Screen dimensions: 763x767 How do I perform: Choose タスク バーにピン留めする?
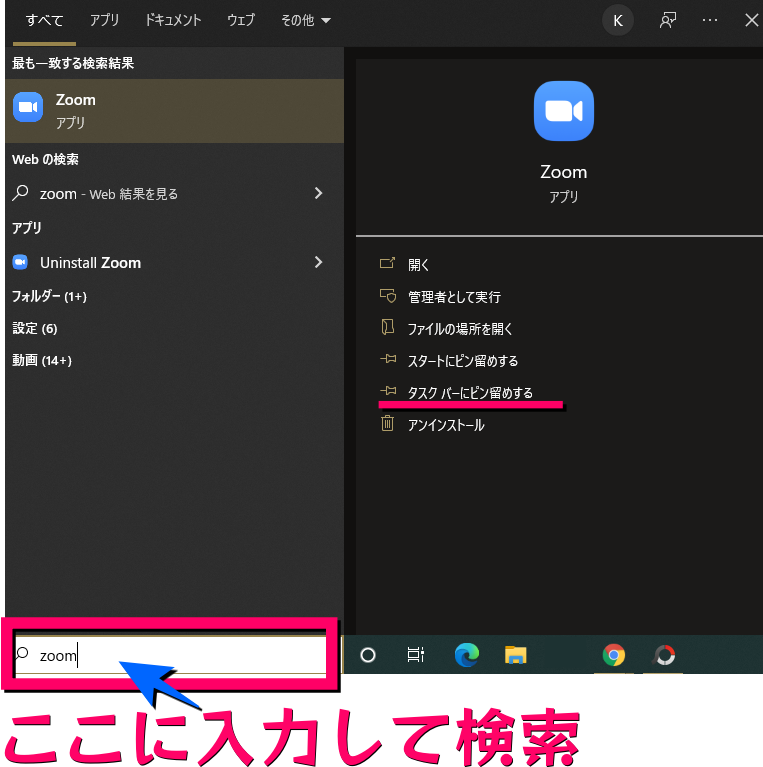click(x=471, y=393)
